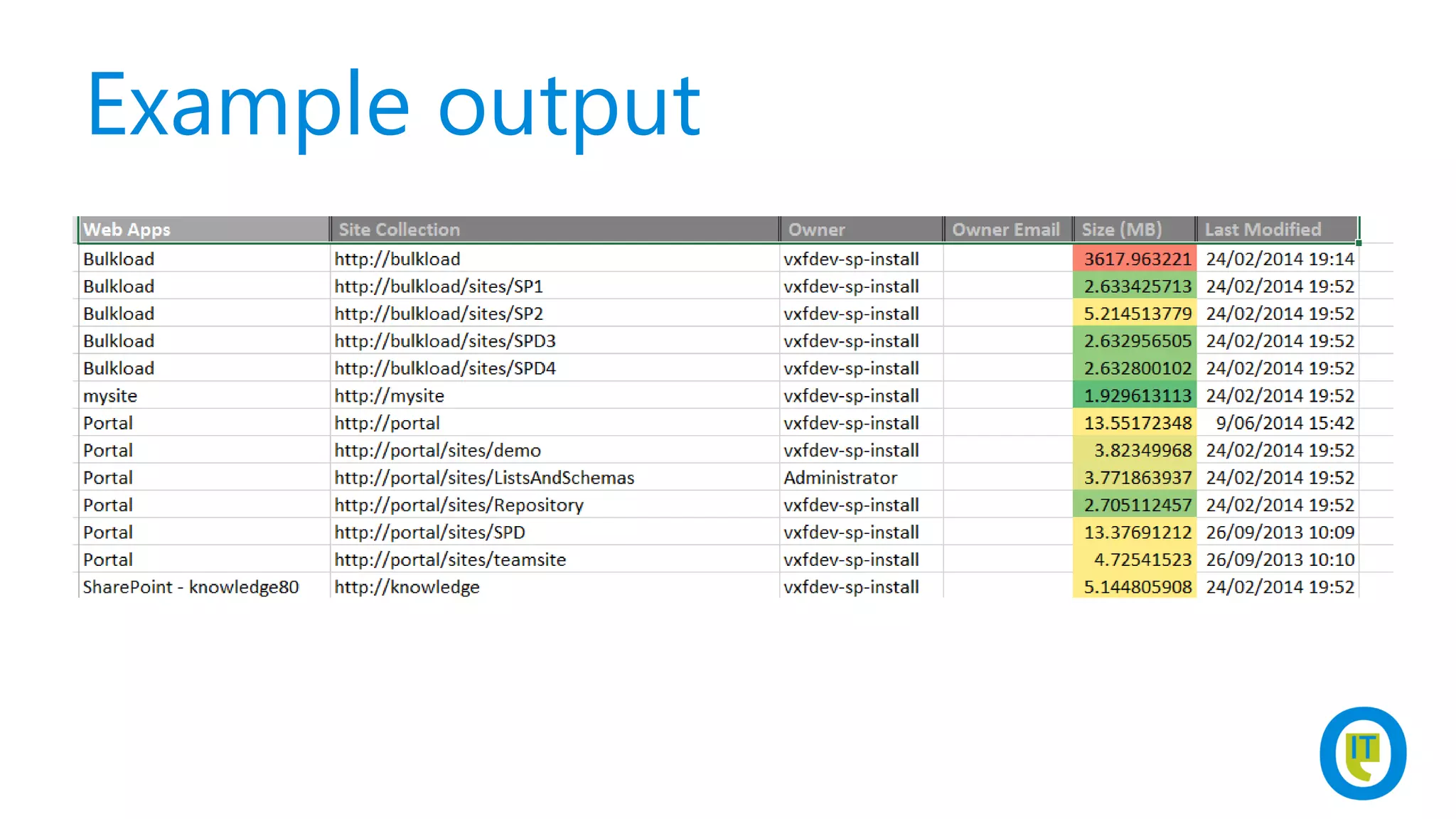Click the 26/09/2013 10:10 date cell
The image size is (1456, 819).
tap(1278, 560)
